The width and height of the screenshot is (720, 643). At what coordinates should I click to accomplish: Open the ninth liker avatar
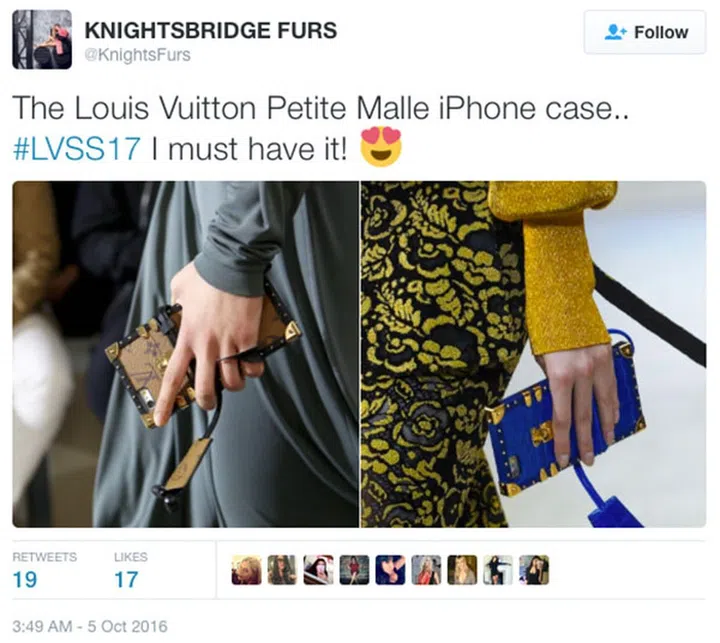(534, 570)
